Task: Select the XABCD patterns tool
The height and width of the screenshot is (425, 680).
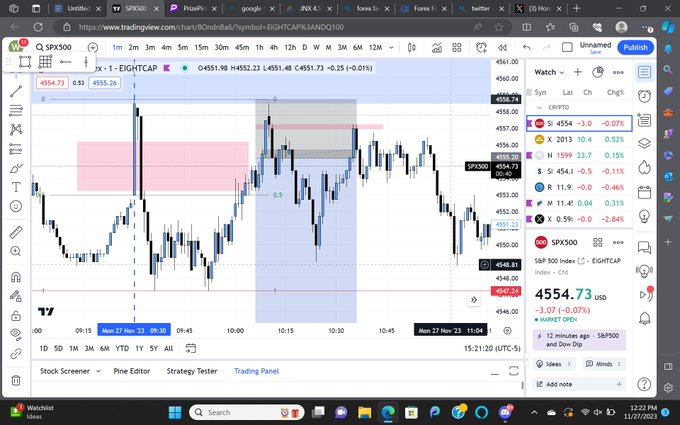Action: pos(16,130)
